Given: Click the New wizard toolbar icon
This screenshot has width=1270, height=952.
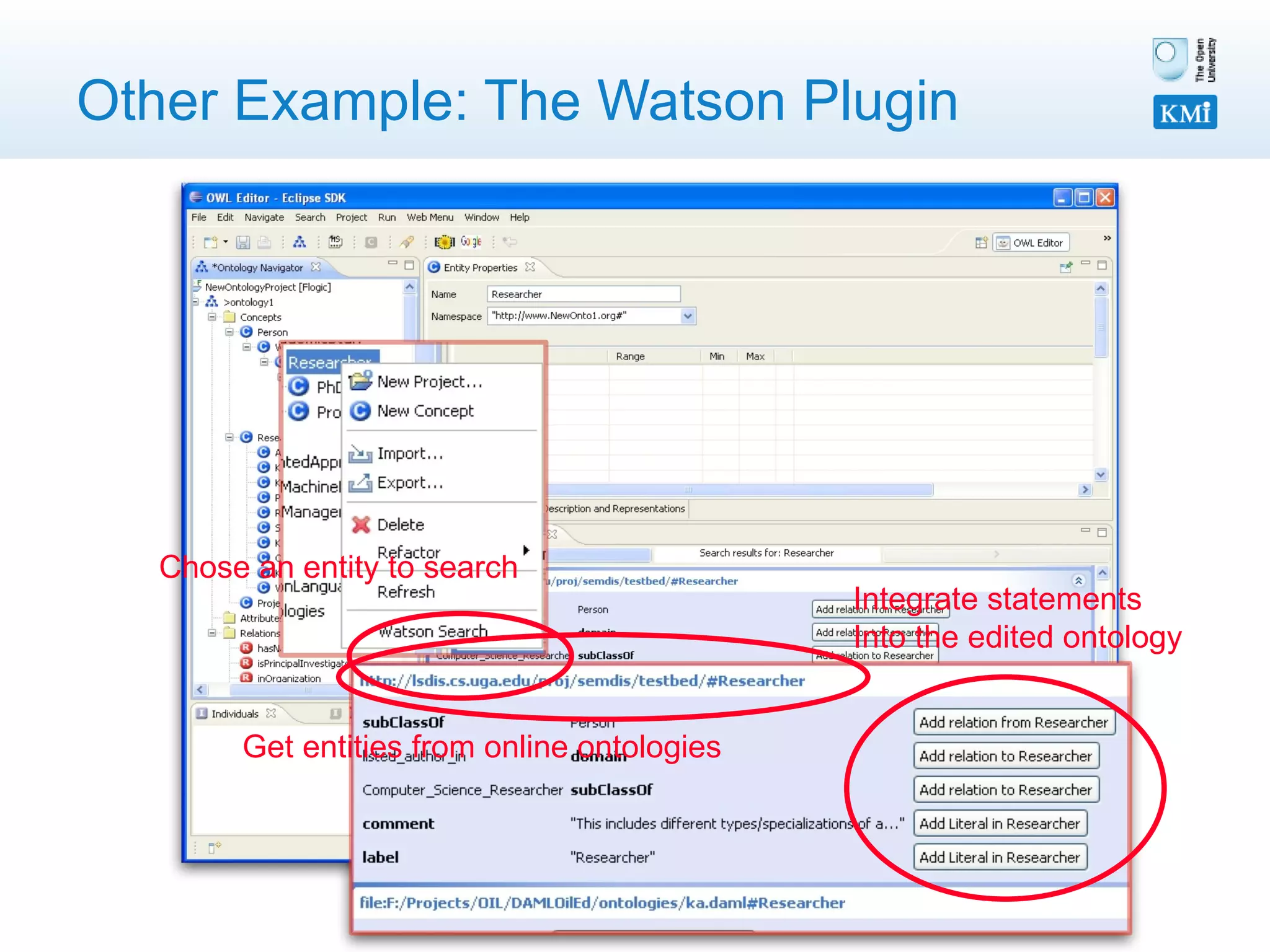Looking at the screenshot, I should coord(210,242).
